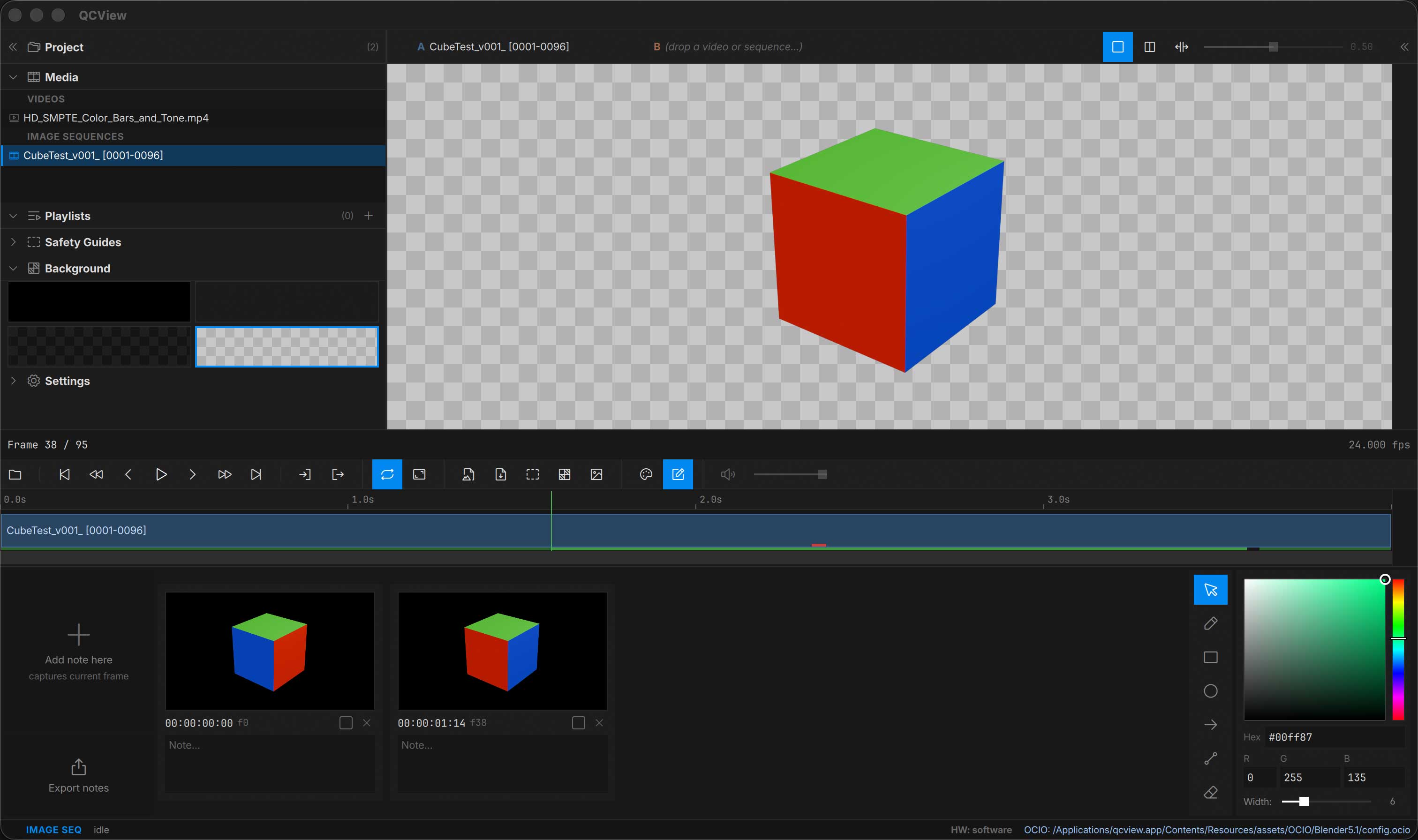1418x840 pixels.
Task: Set the in point marker
Action: tap(304, 474)
